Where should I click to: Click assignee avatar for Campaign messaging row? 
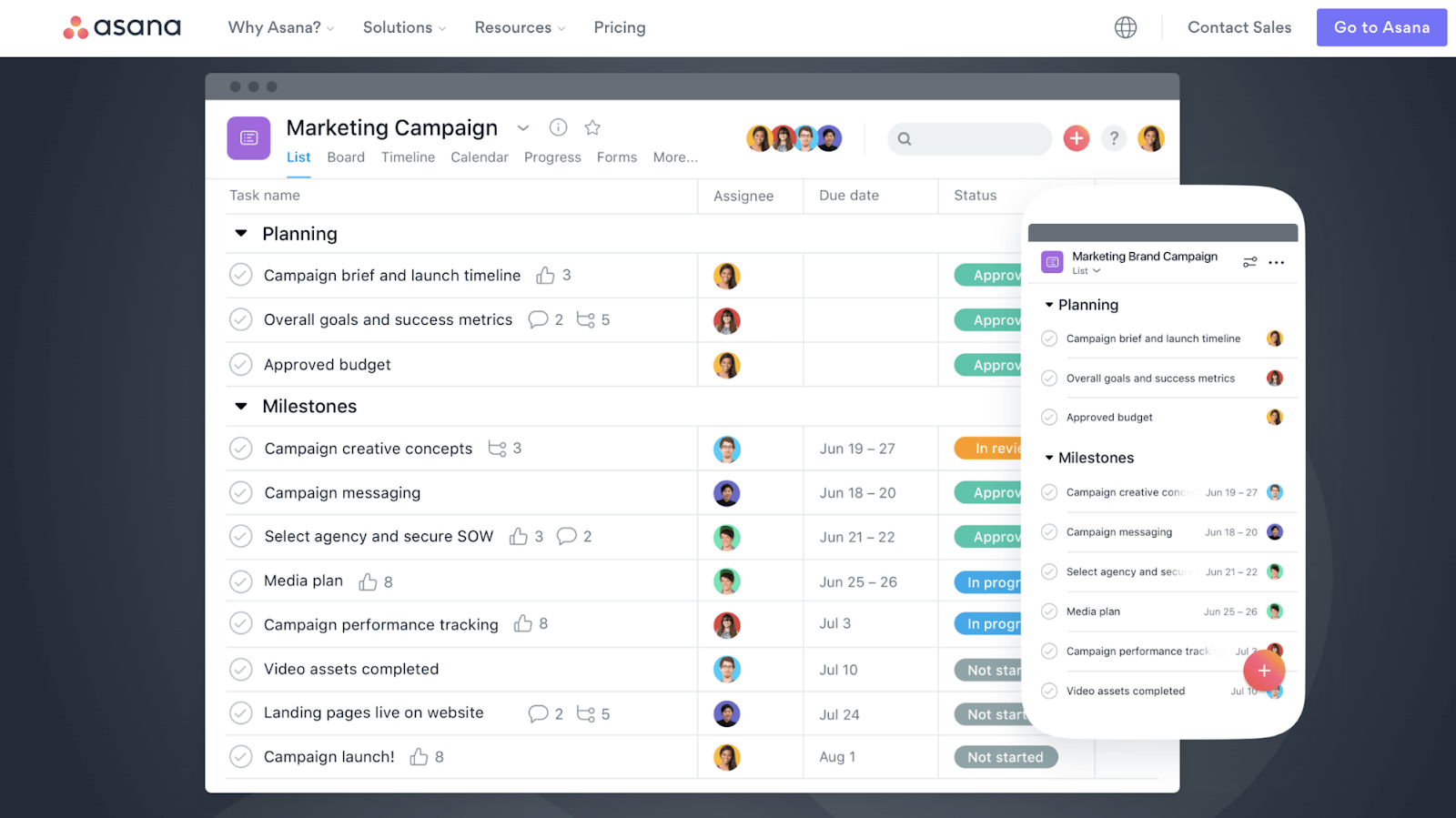click(x=726, y=493)
